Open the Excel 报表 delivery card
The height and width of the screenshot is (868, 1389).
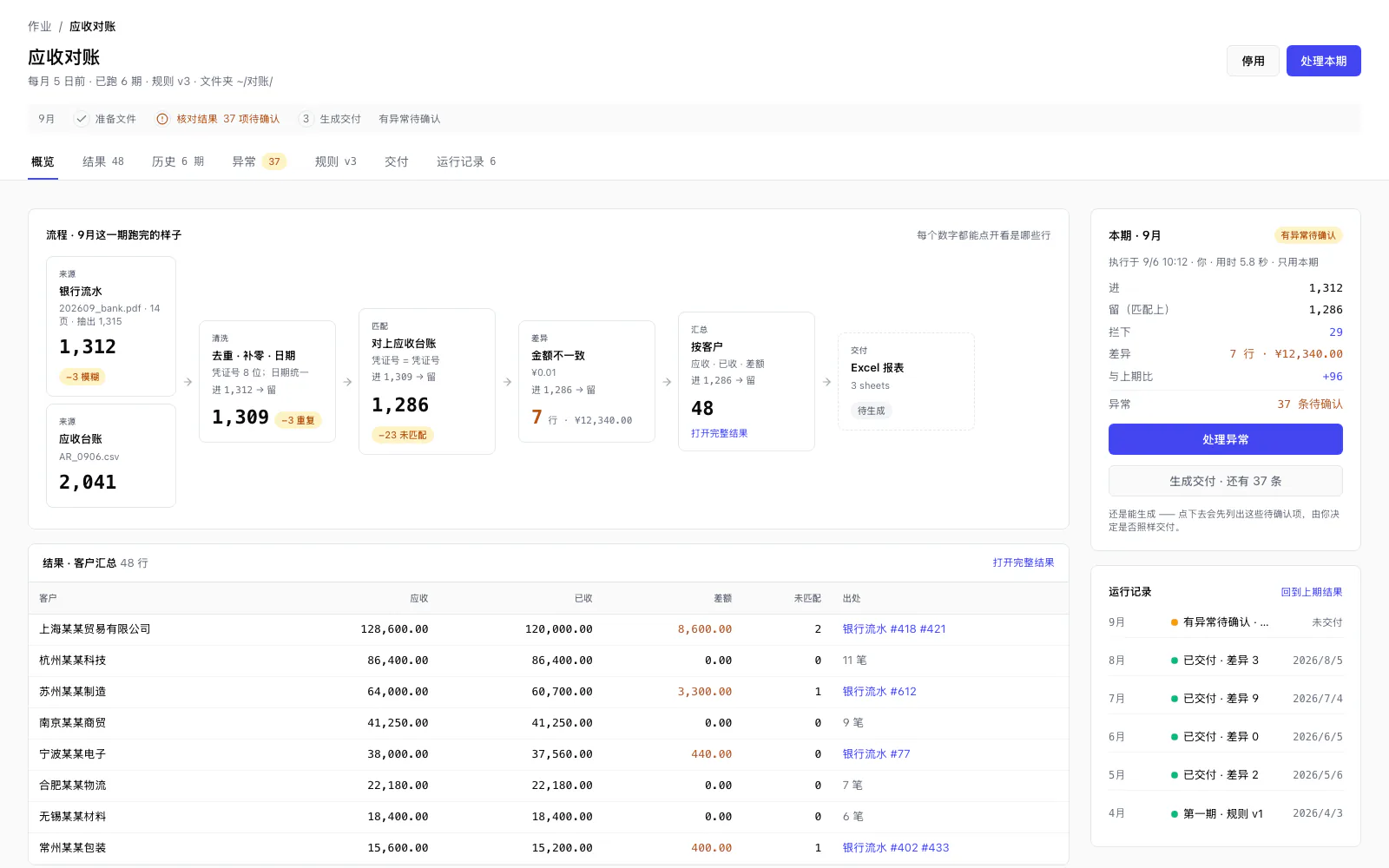905,381
